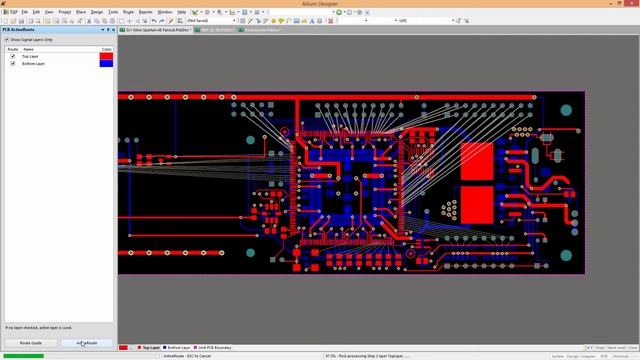Screen dimensions: 640x360
Task: Click the green progress bar in status bar
Action: [x=23, y=356]
